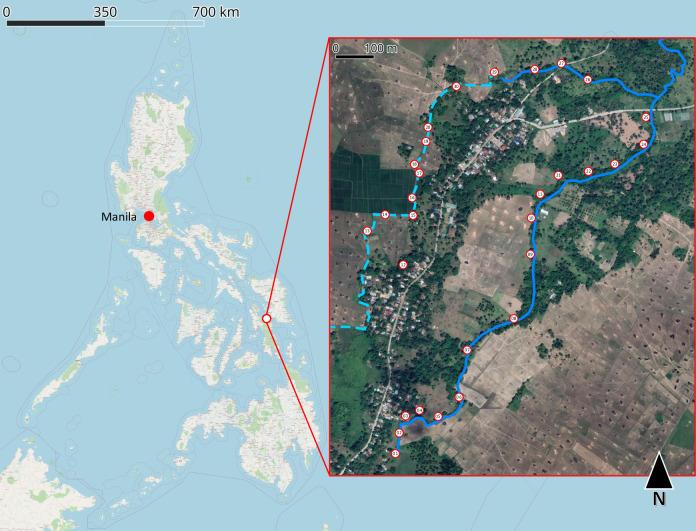
Task: Click the 350 scale bar label
Action: [105, 12]
